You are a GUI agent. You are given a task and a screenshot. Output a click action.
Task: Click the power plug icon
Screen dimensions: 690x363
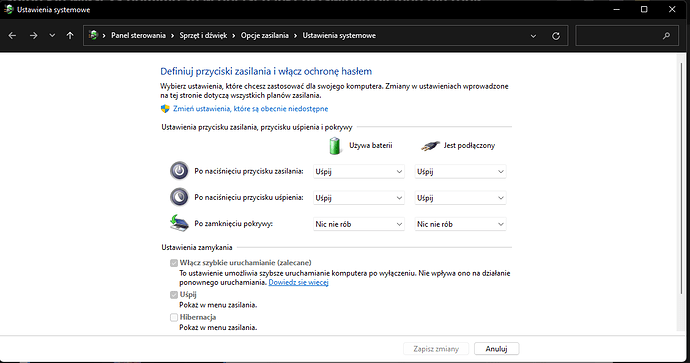[430, 146]
